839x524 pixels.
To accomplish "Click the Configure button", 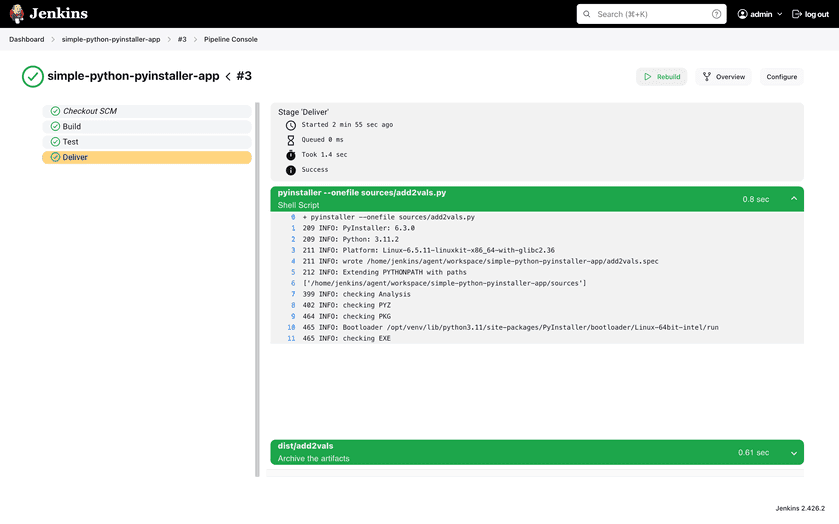I will pos(781,77).
